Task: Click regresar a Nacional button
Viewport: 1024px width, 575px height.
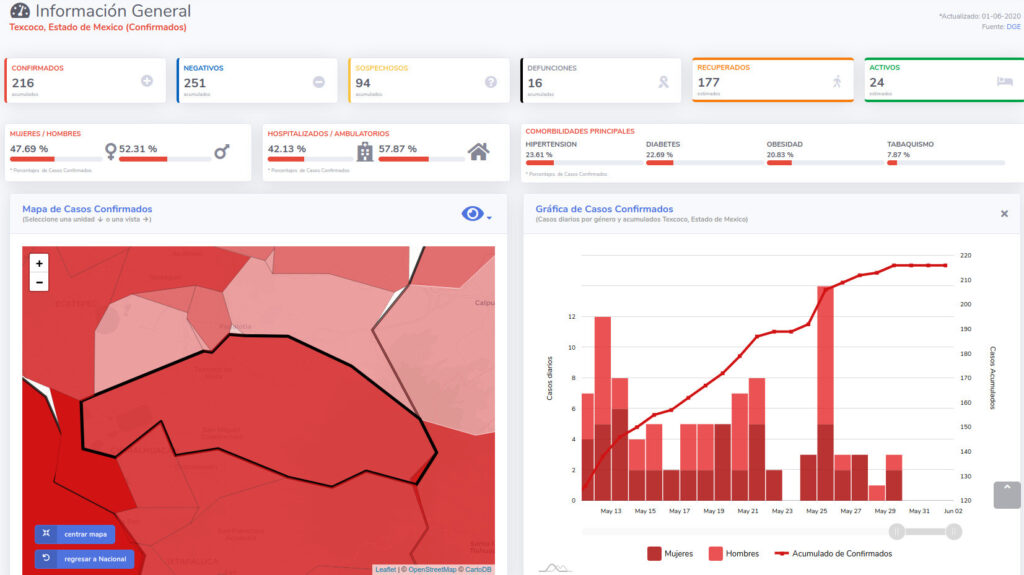Action: (x=84, y=558)
